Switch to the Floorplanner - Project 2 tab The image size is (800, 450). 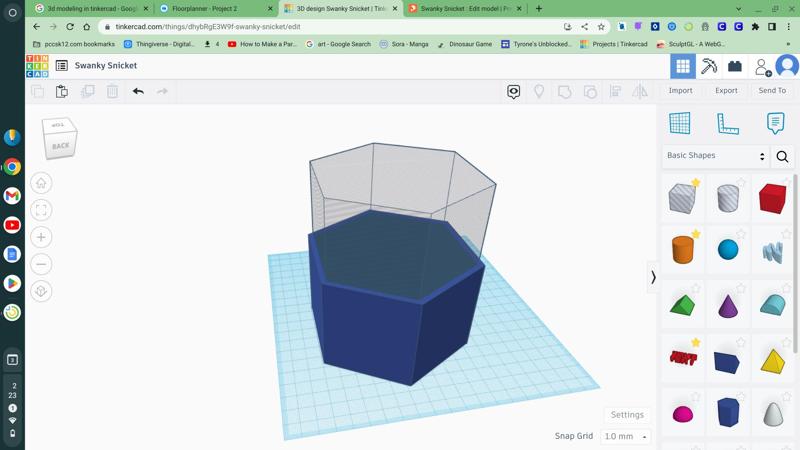click(x=210, y=9)
